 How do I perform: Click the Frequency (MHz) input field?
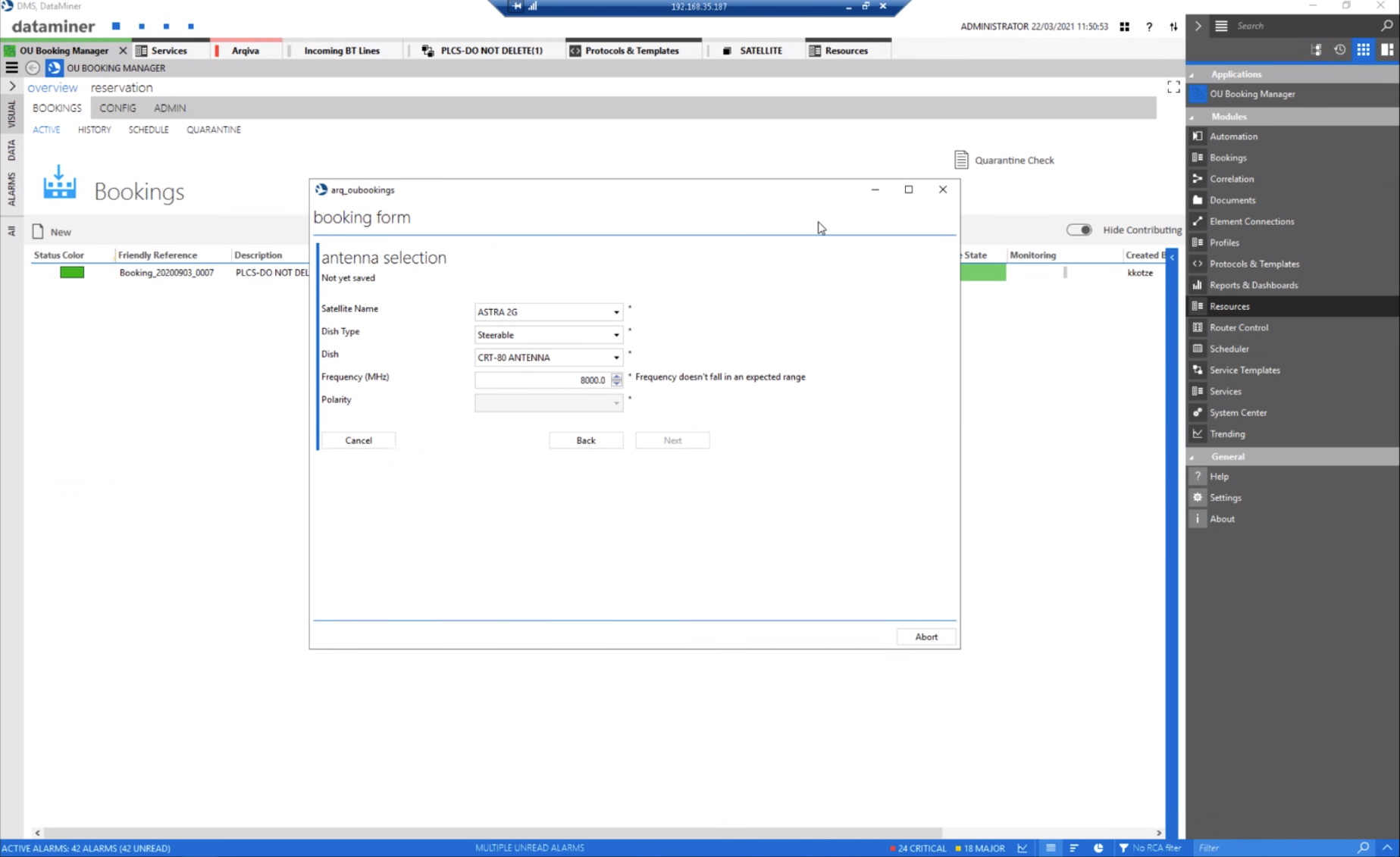pos(543,380)
